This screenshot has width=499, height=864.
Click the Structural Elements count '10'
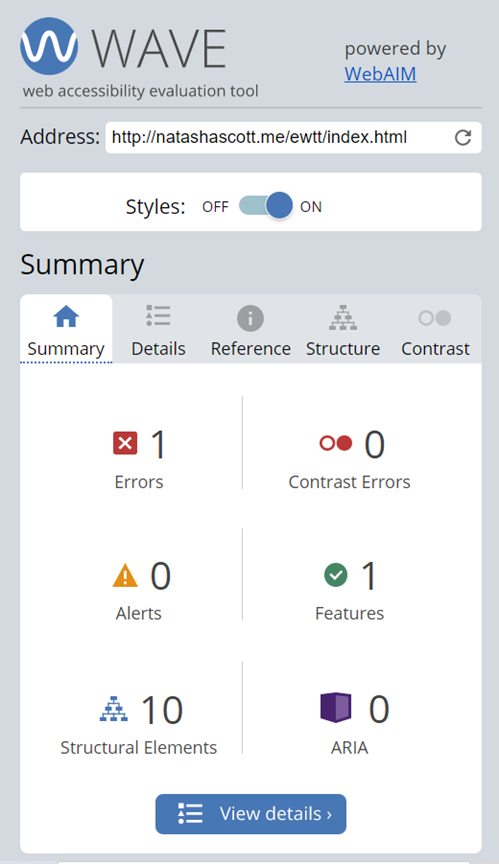[162, 710]
